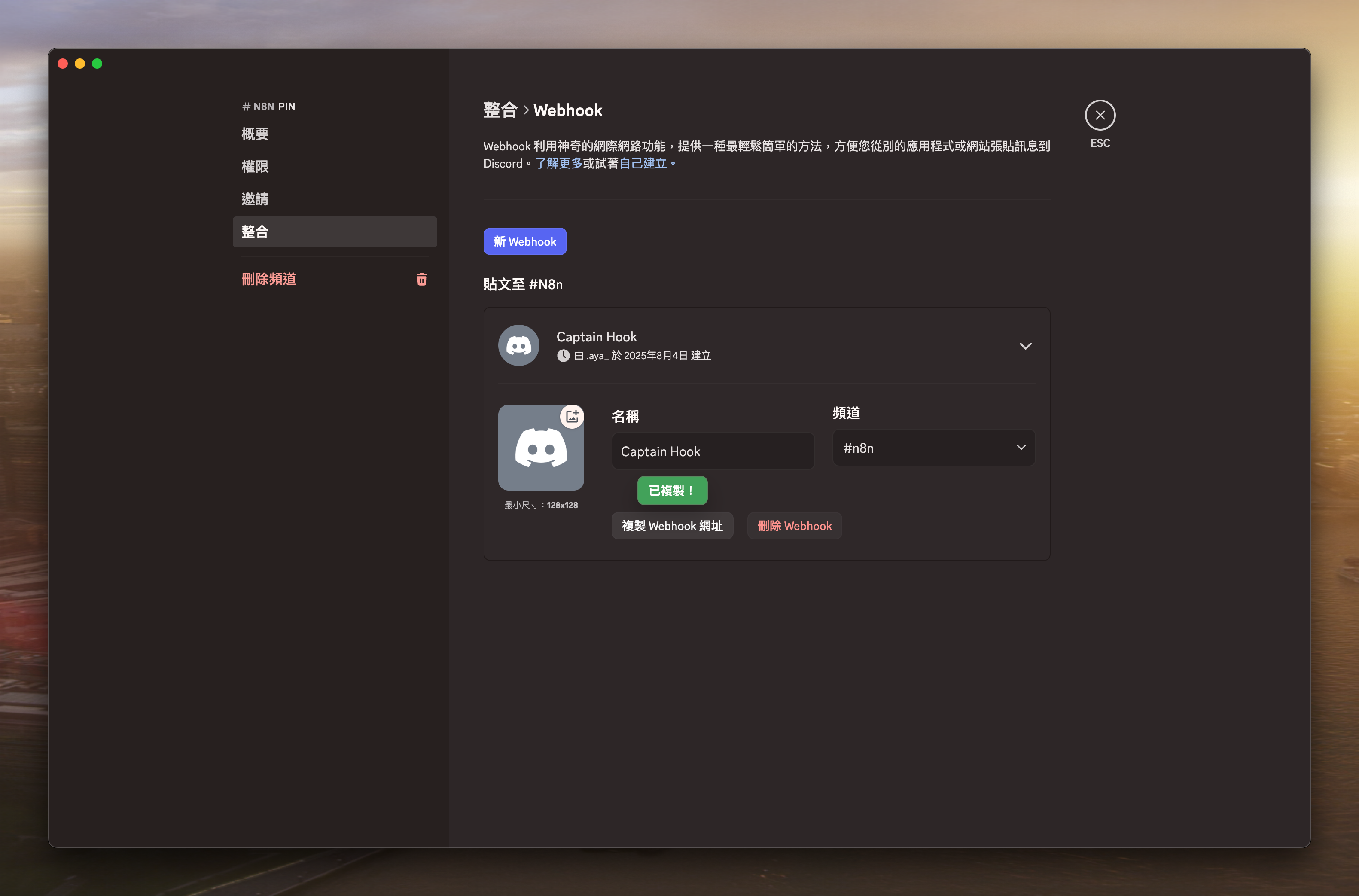Click the green macOS fullscreen window button
Screen dimensions: 1359x896
click(x=97, y=64)
